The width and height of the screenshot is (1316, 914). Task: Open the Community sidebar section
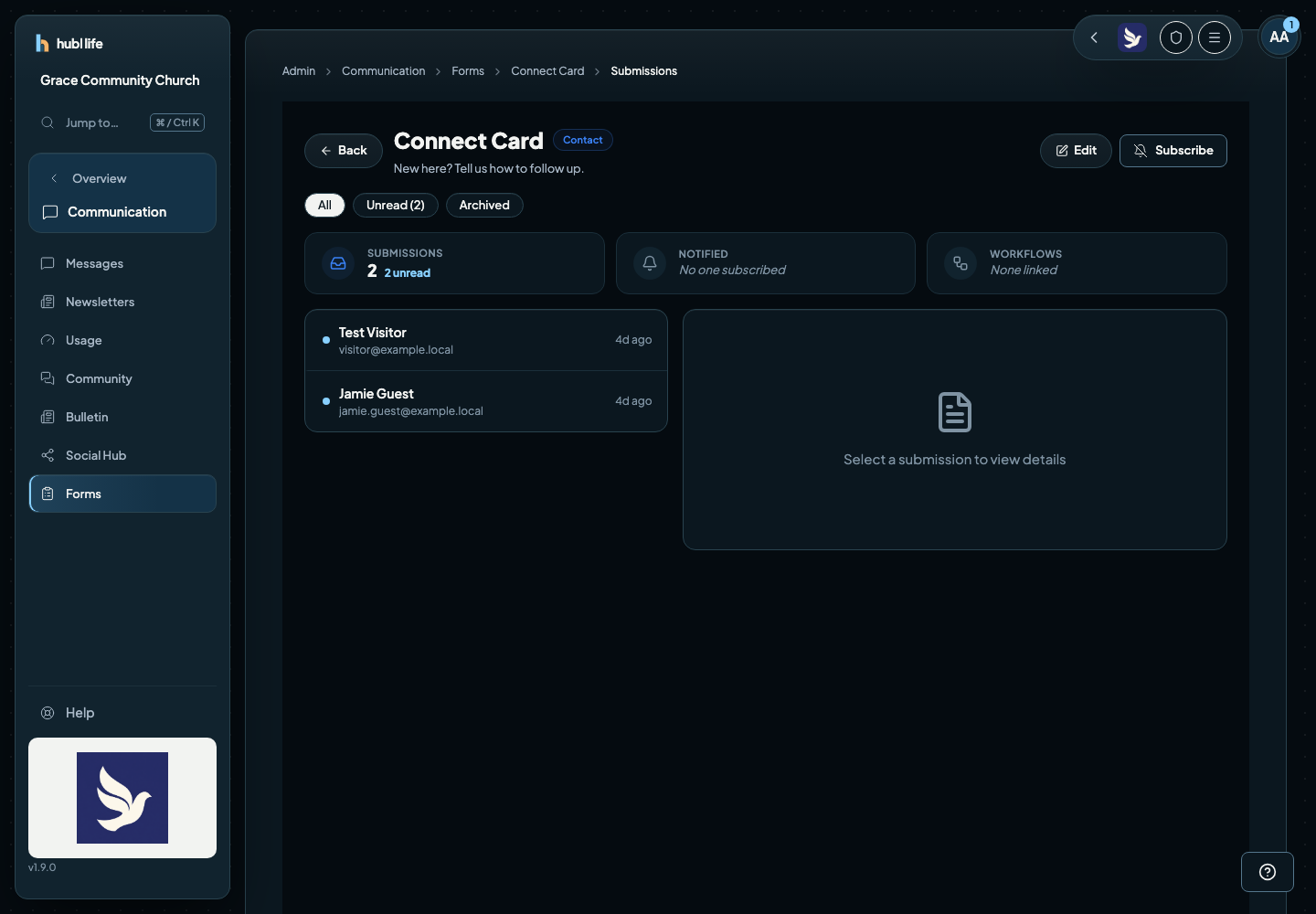pyautogui.click(x=122, y=378)
